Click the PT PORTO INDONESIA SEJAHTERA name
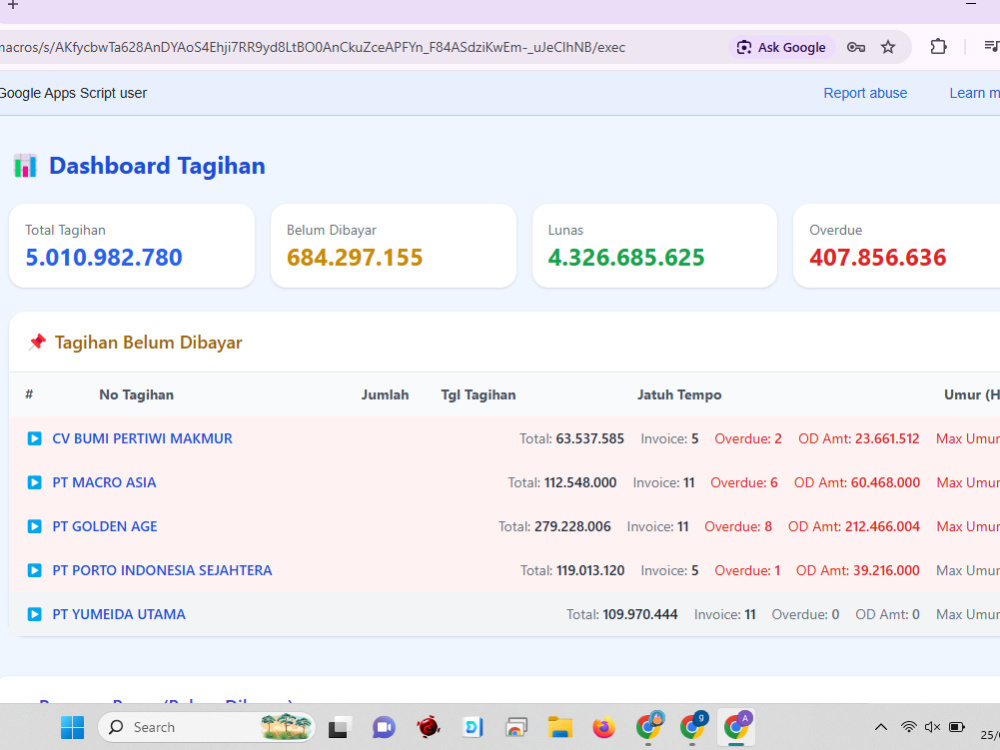The image size is (1000, 750). coord(162,571)
